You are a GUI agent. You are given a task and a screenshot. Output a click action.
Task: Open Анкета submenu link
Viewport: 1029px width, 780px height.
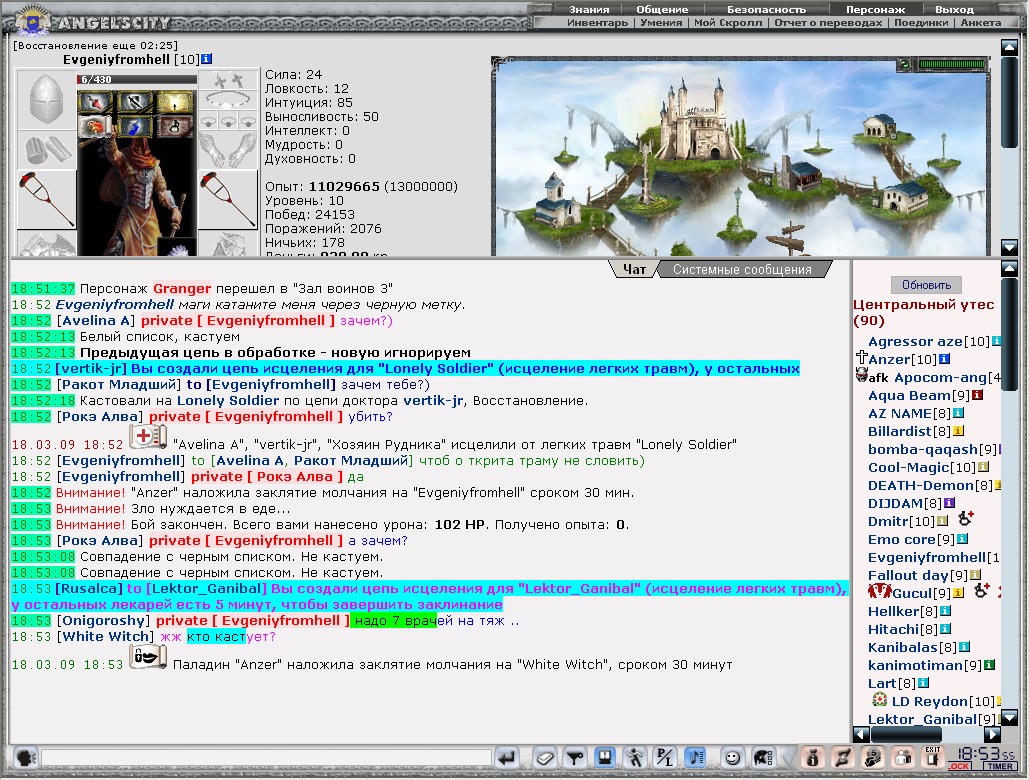click(x=980, y=22)
